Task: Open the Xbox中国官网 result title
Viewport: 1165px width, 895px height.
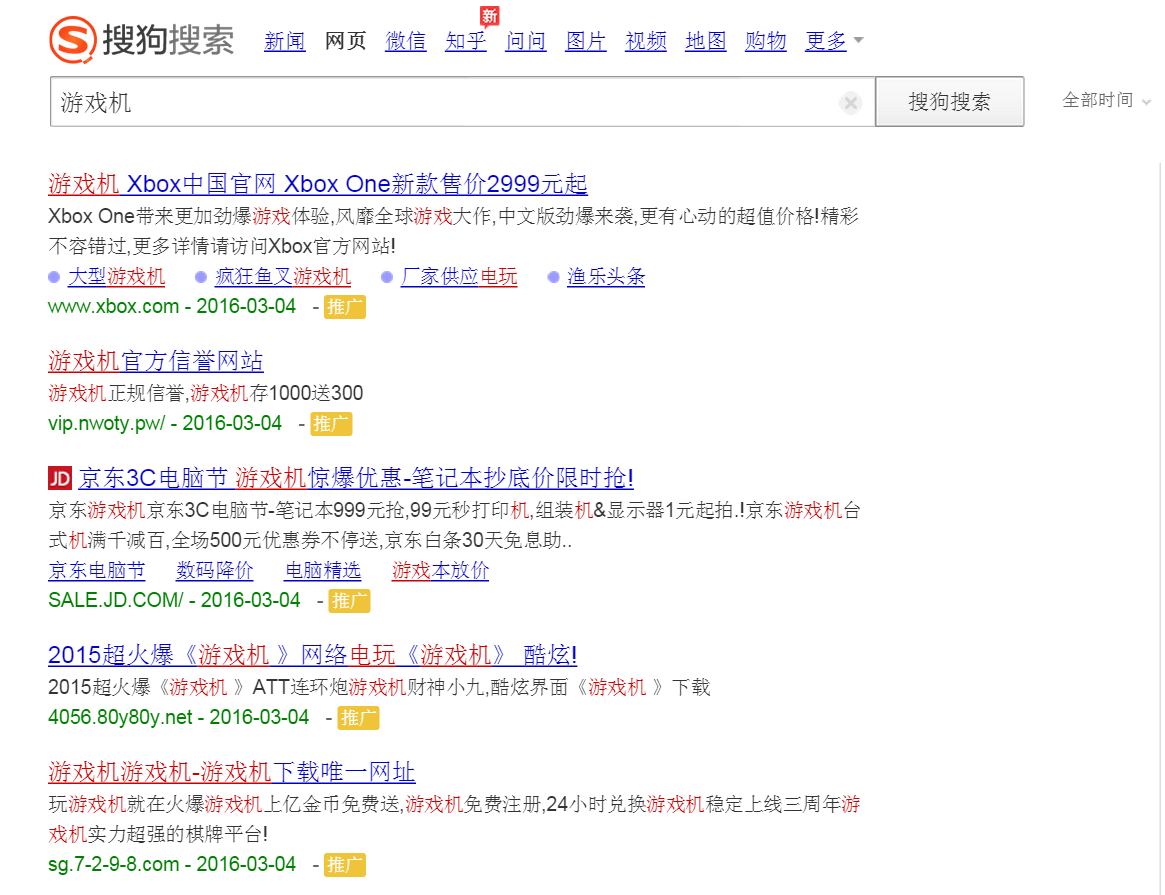Action: pos(318,183)
